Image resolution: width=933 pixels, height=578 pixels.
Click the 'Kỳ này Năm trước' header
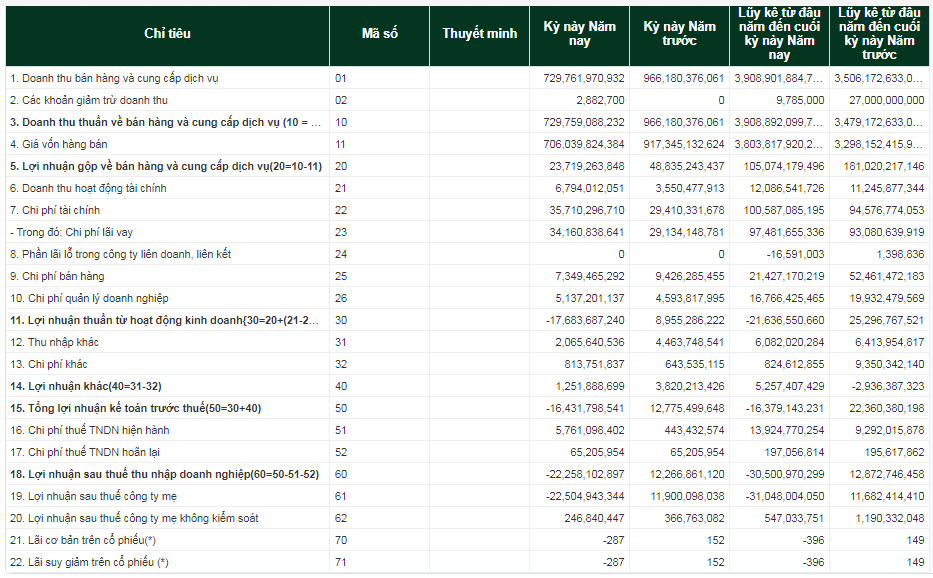pyautogui.click(x=680, y=34)
